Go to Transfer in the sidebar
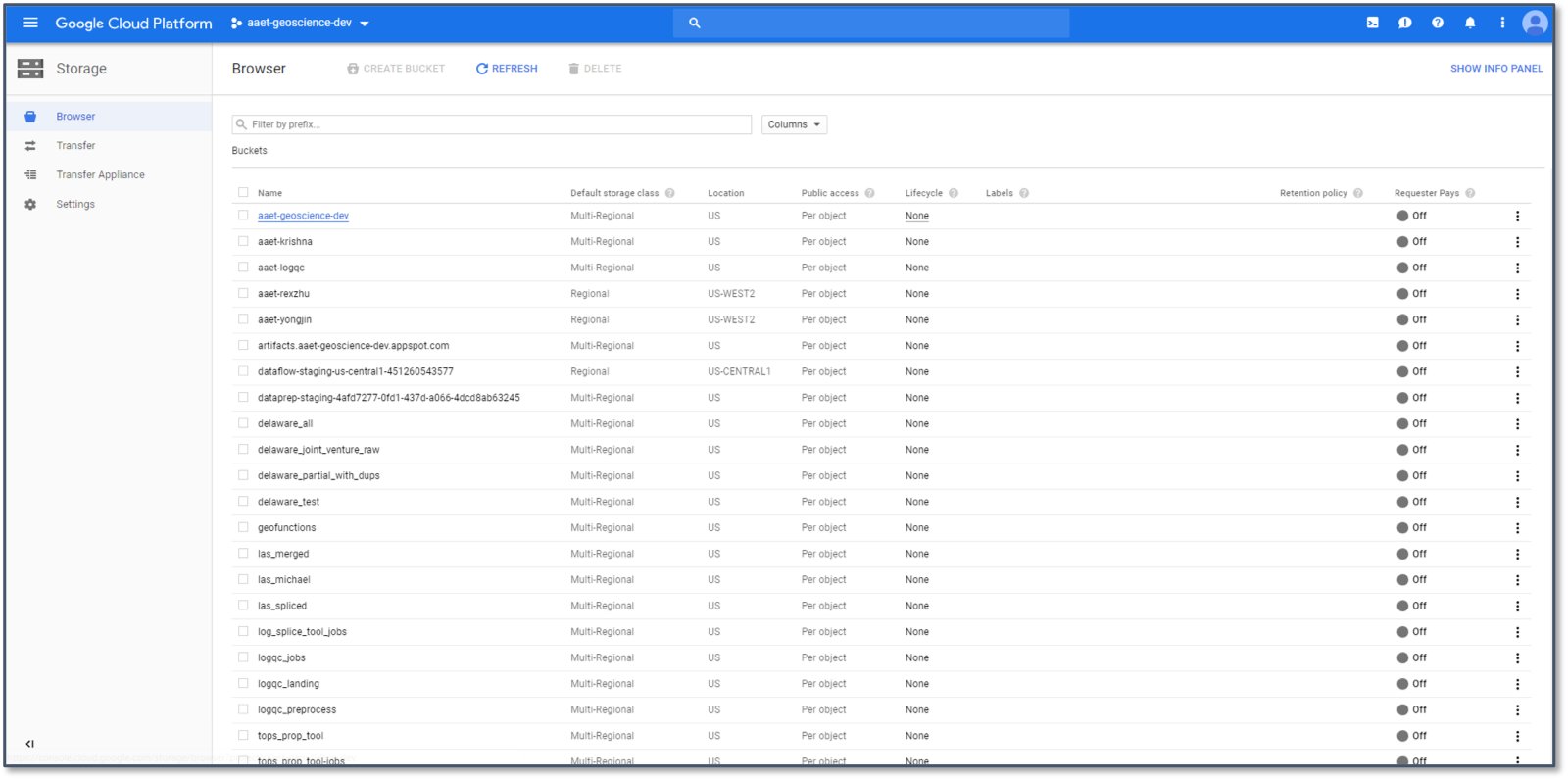Image resolution: width=1568 pixels, height=779 pixels. point(75,146)
